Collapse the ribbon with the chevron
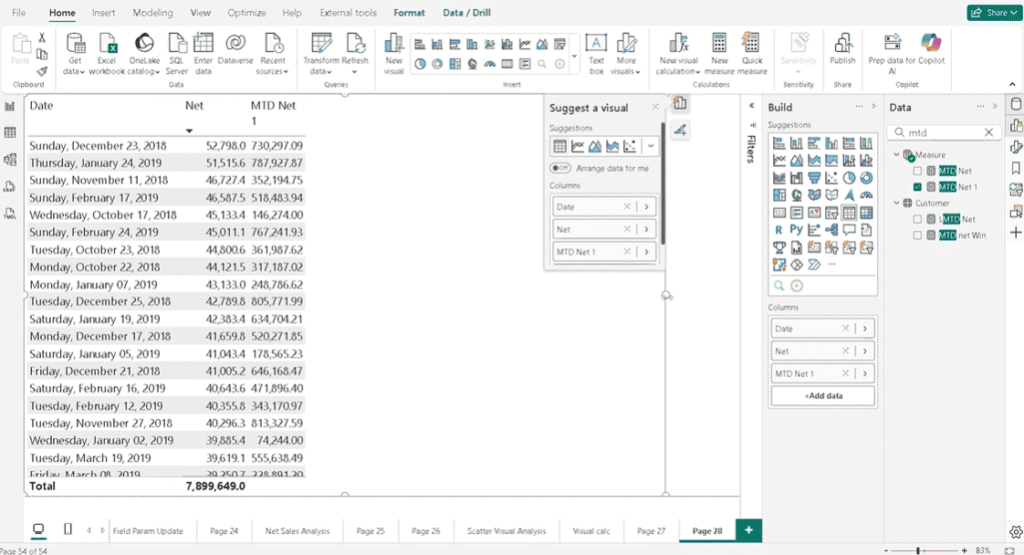The height and width of the screenshot is (555, 1024). click(1012, 84)
